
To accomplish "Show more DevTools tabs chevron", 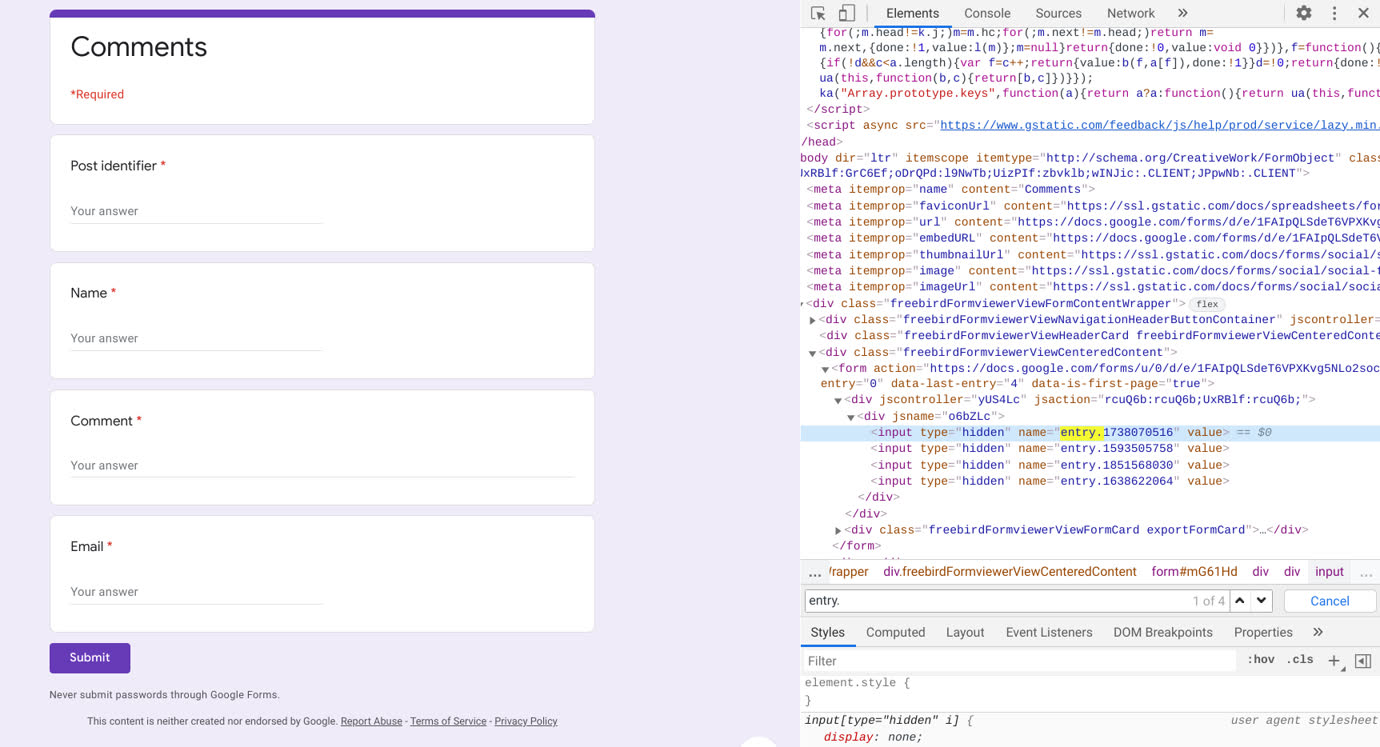I will point(1183,13).
